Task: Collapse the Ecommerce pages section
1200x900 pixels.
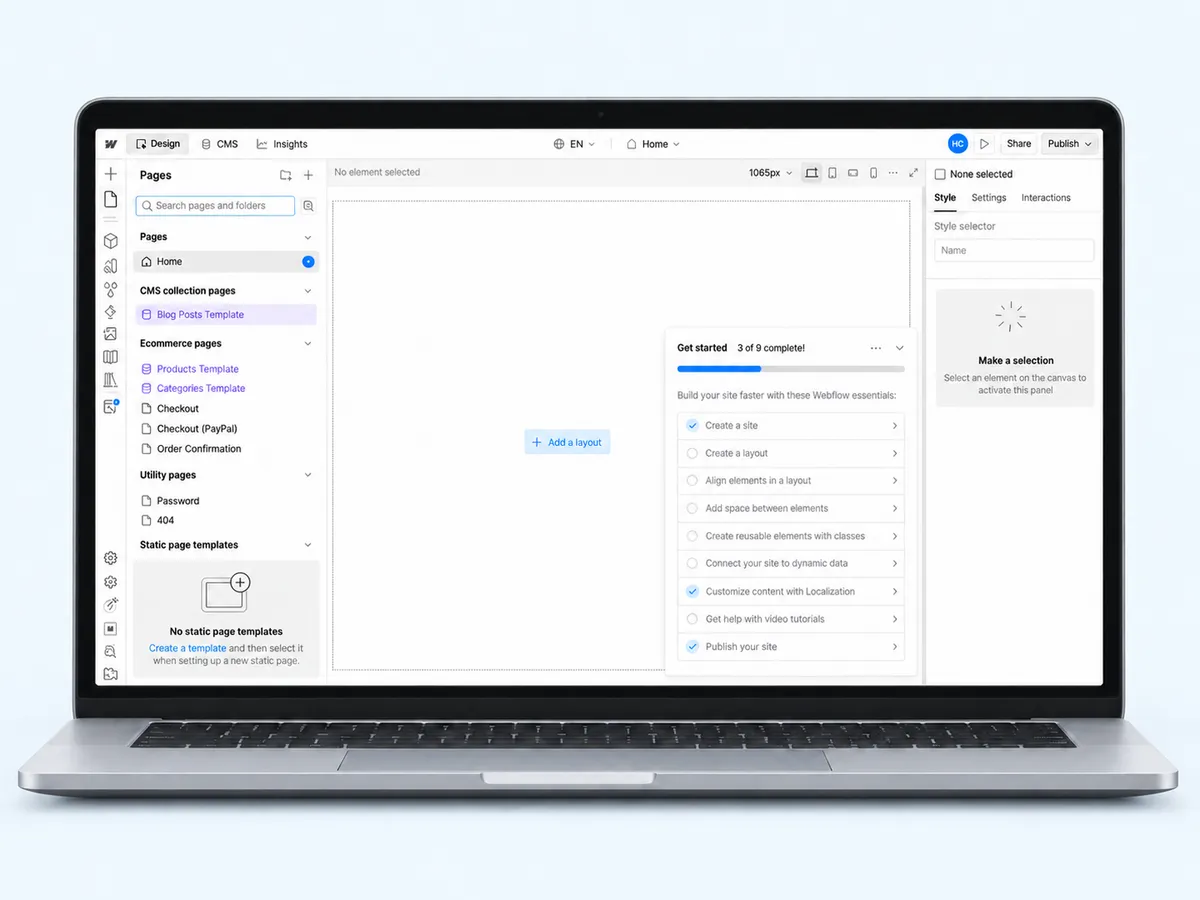Action: [308, 344]
